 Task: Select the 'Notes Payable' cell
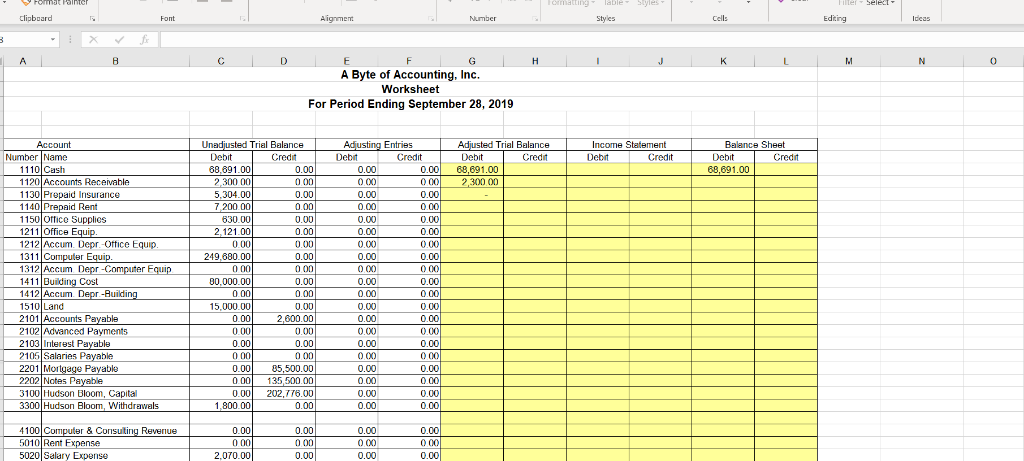click(x=116, y=381)
